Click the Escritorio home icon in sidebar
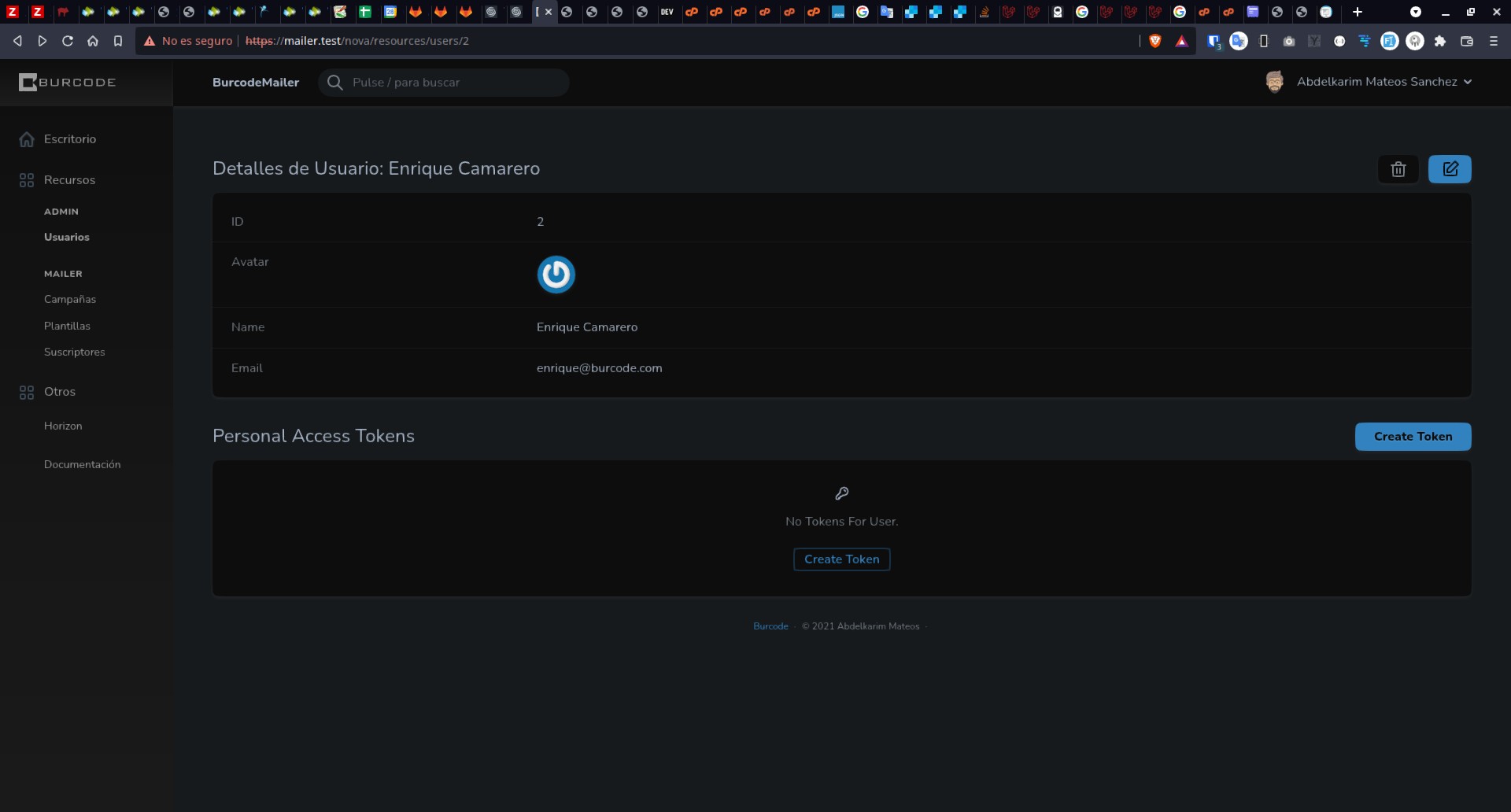This screenshot has width=1511, height=812. [27, 139]
